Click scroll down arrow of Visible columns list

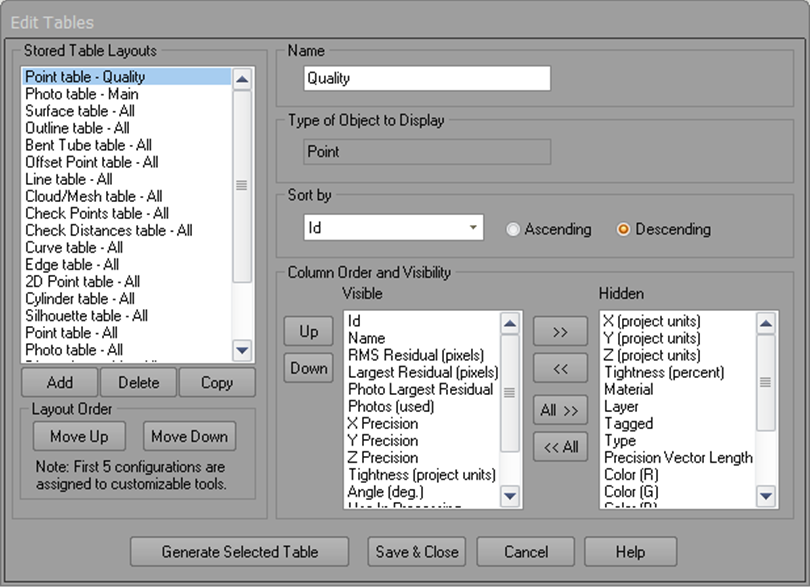tap(510, 496)
